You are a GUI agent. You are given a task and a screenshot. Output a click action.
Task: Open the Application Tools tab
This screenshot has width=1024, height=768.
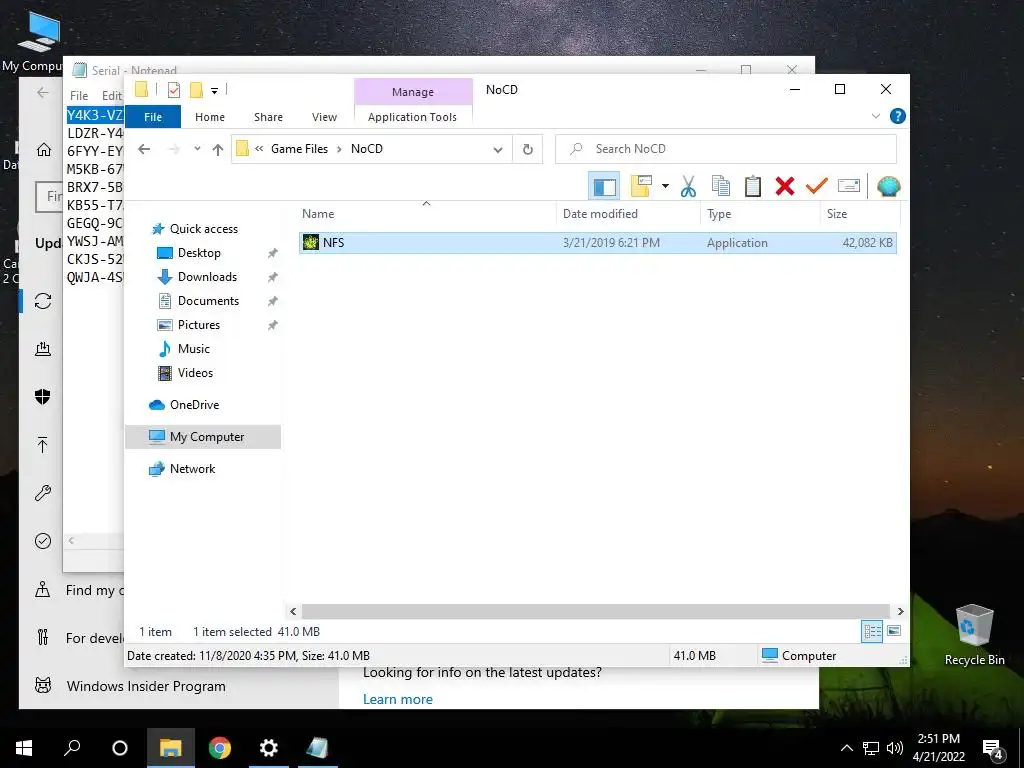(x=412, y=117)
